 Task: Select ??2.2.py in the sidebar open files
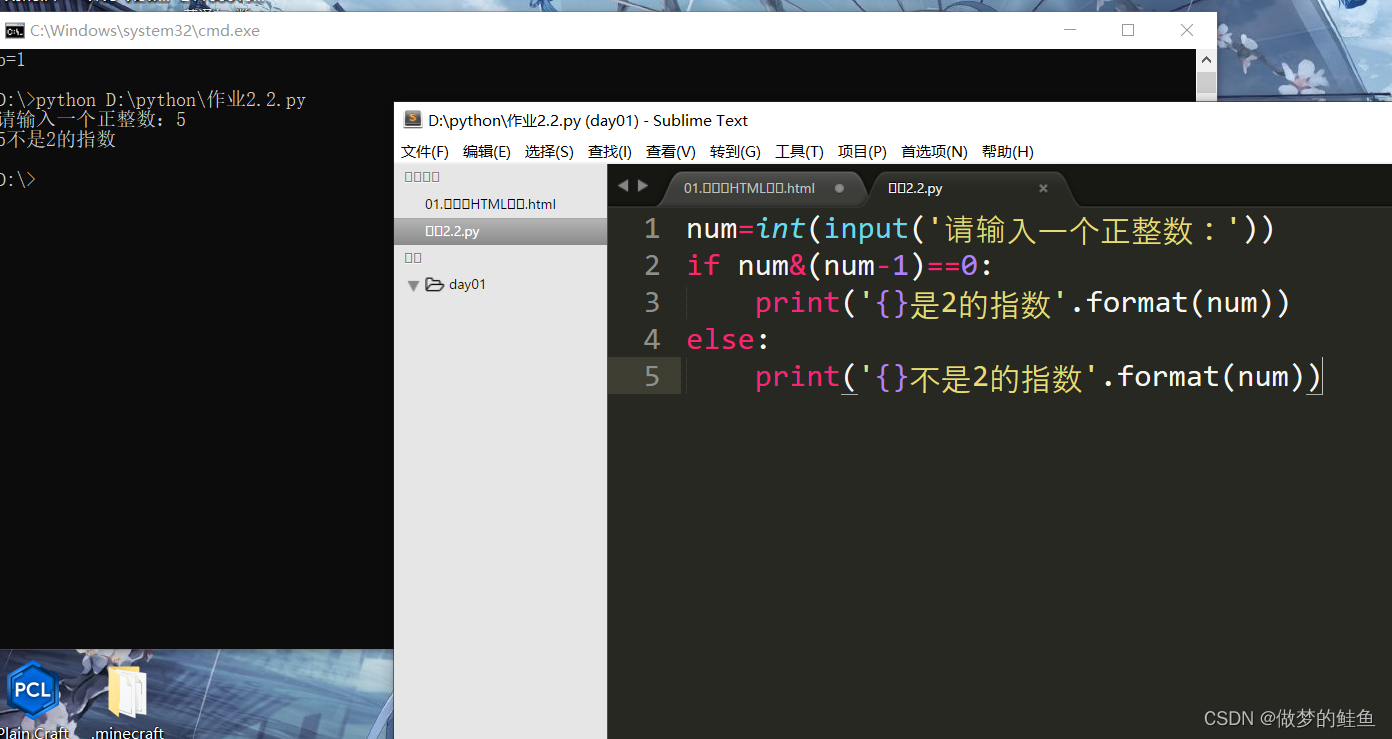tap(452, 231)
